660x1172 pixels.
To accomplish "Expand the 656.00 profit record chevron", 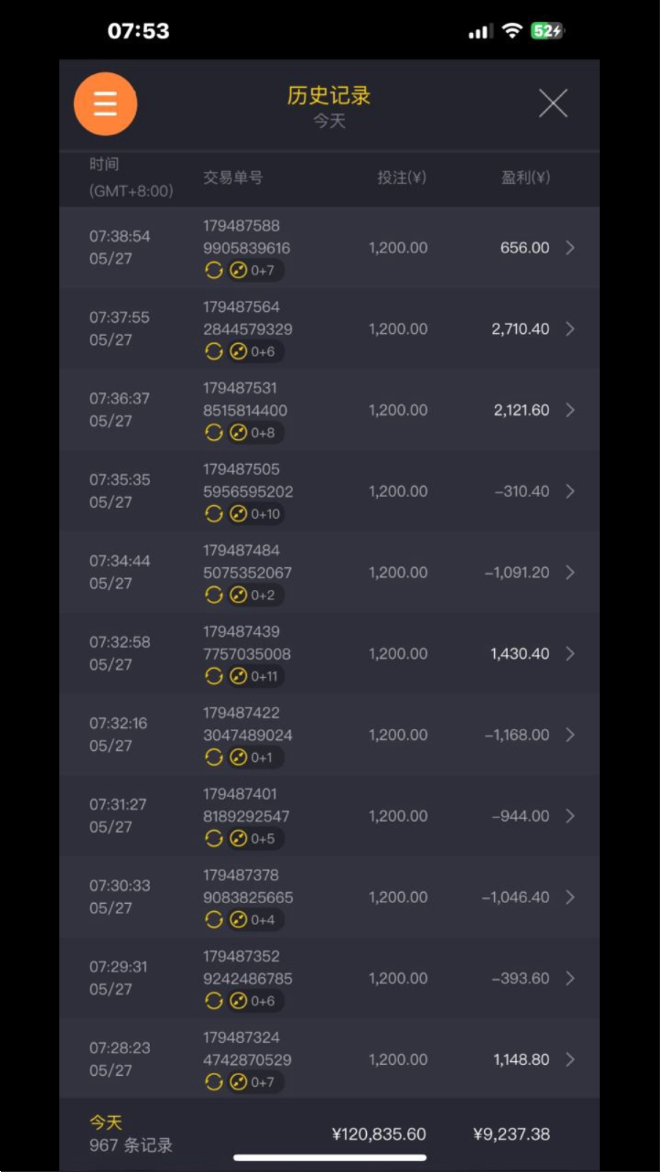I will [570, 248].
